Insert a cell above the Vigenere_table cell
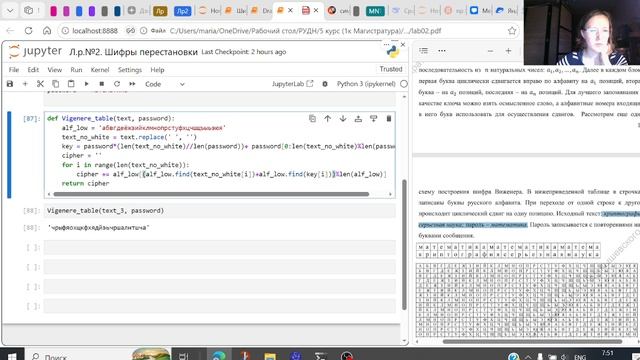Viewport: 640px width, 360px height. (x=358, y=118)
